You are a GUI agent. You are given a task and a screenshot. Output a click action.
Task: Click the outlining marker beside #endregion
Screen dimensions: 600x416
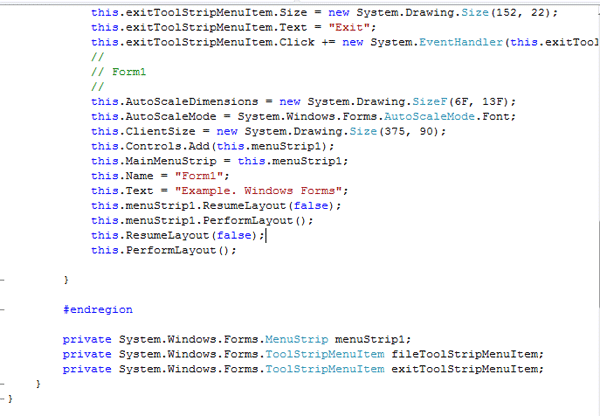[x=5, y=310]
